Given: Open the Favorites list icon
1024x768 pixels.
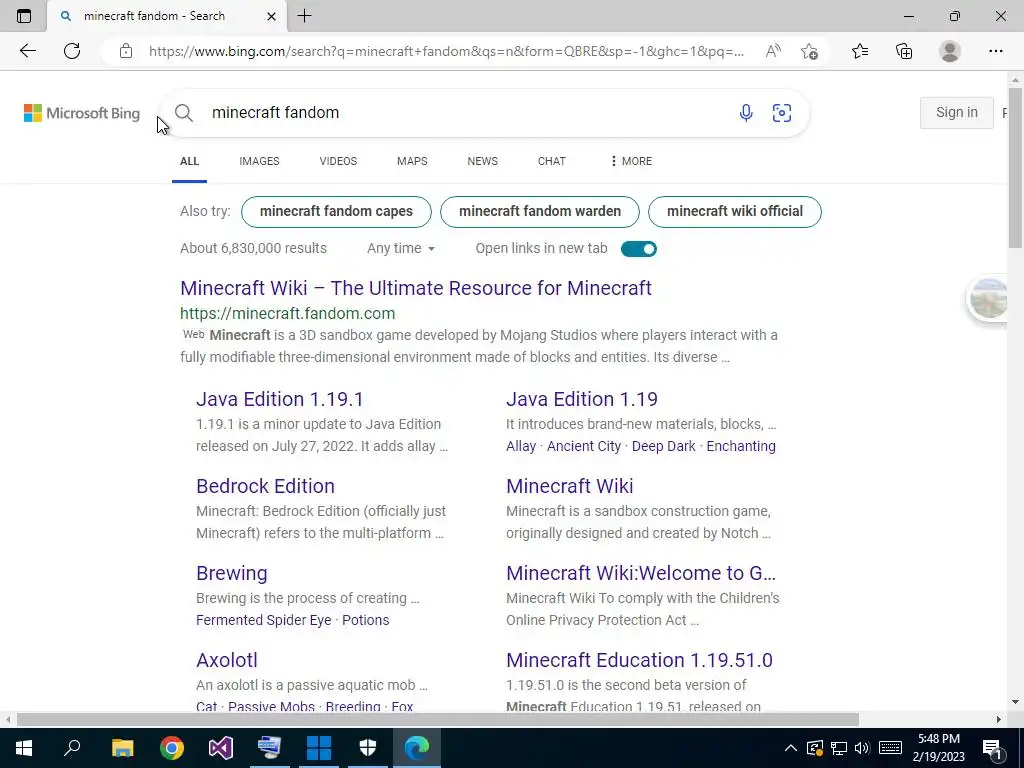Looking at the screenshot, I should pyautogui.click(x=860, y=51).
